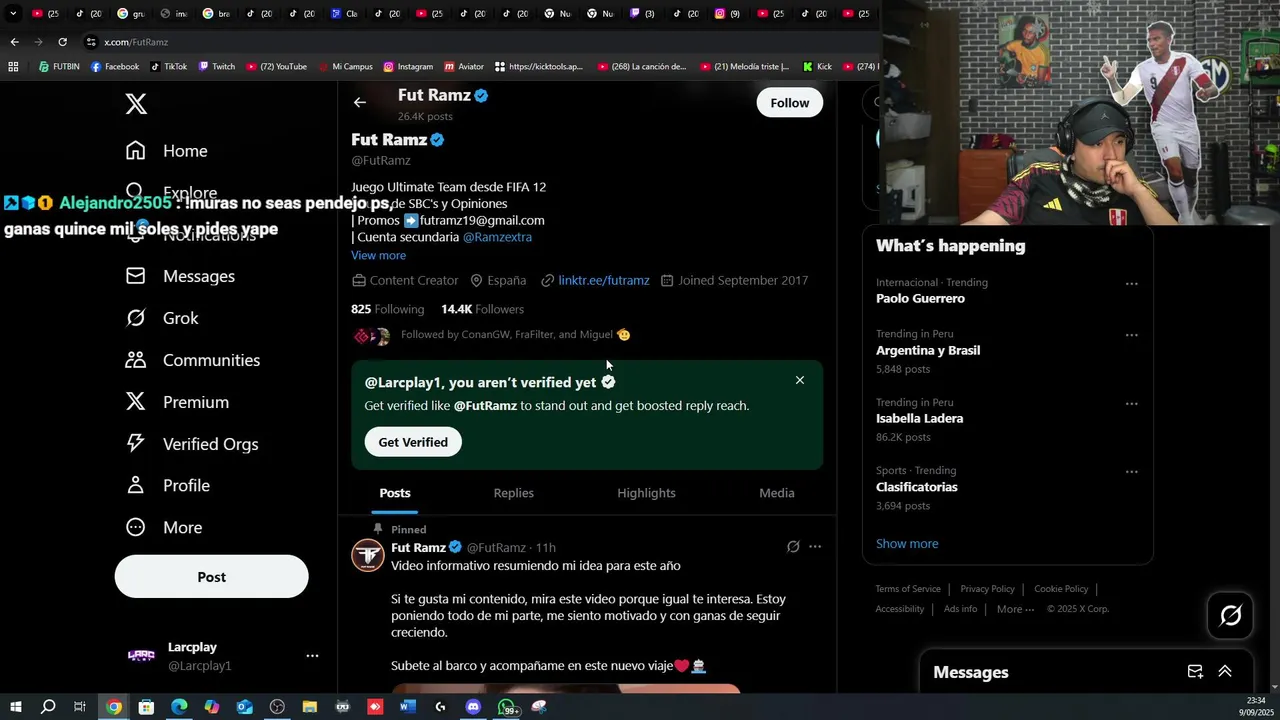This screenshot has width=1280, height=720.
Task: Click Show more under What's happening
Action: click(907, 544)
